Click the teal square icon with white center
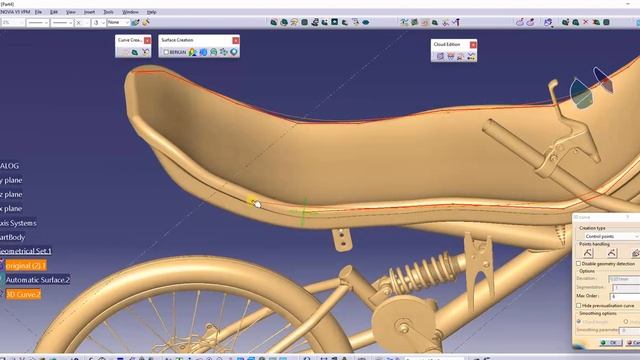Screen dimensions: 640x360 point(334,22)
